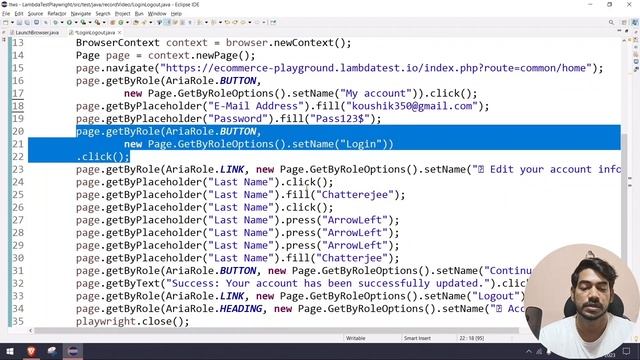This screenshot has width=640, height=360.
Task: Click the Debug bug icon
Action: coord(55,22)
